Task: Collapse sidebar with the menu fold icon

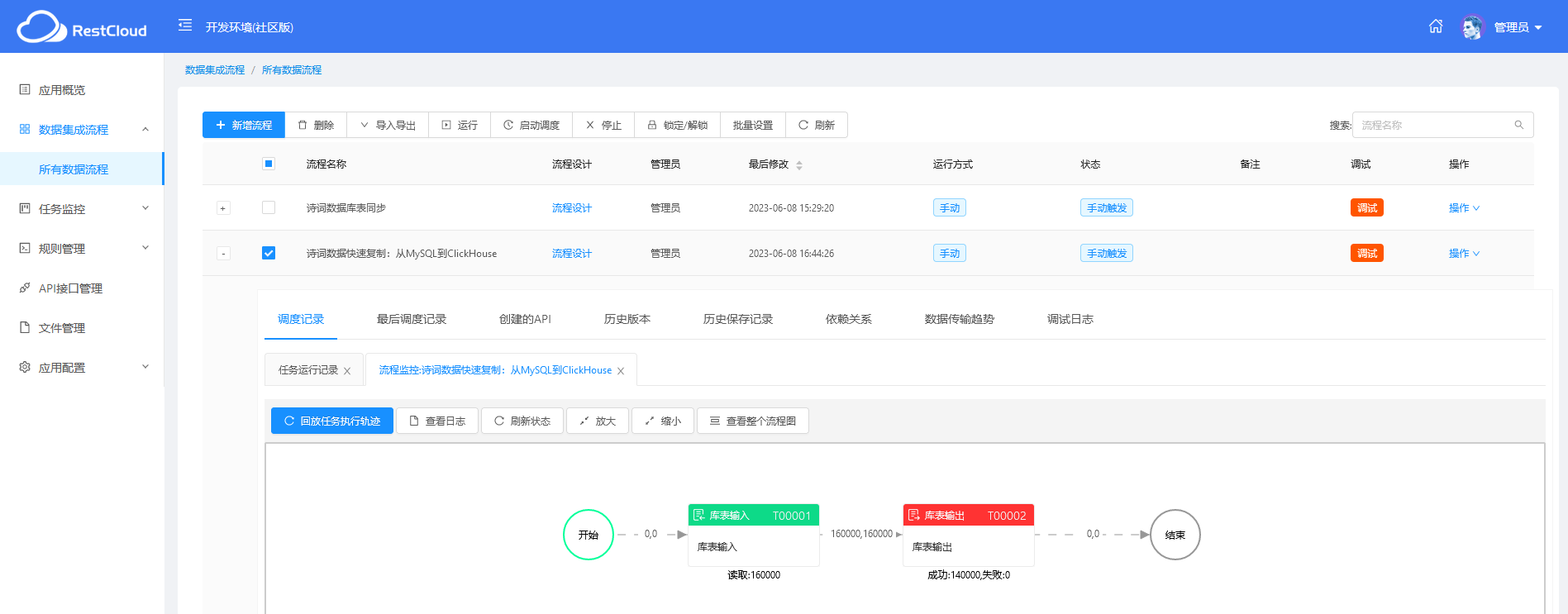Action: pyautogui.click(x=185, y=26)
